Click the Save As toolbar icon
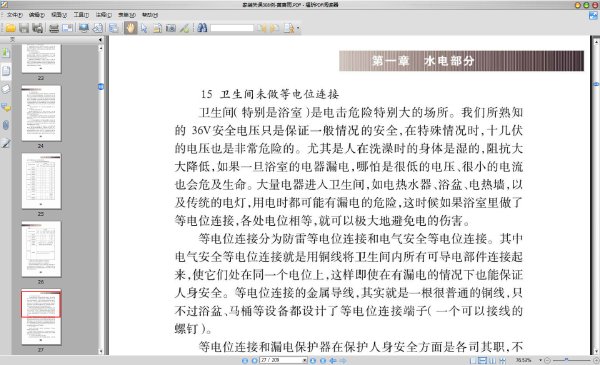 coord(38,28)
